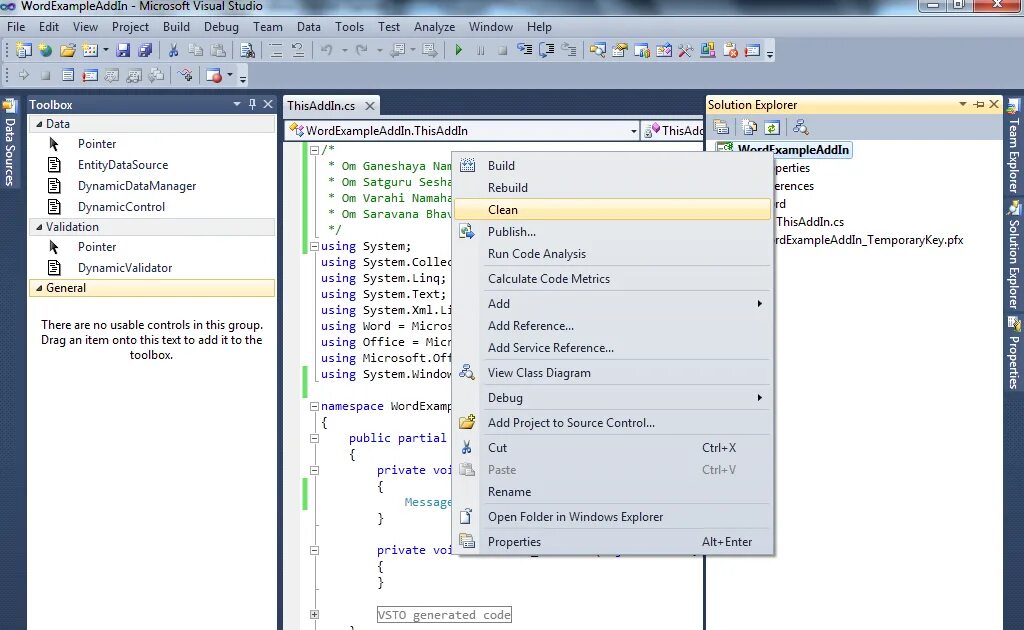Select Properties at context menu bottom
Screen dimensions: 1024x630
pyautogui.click(x=613, y=542)
